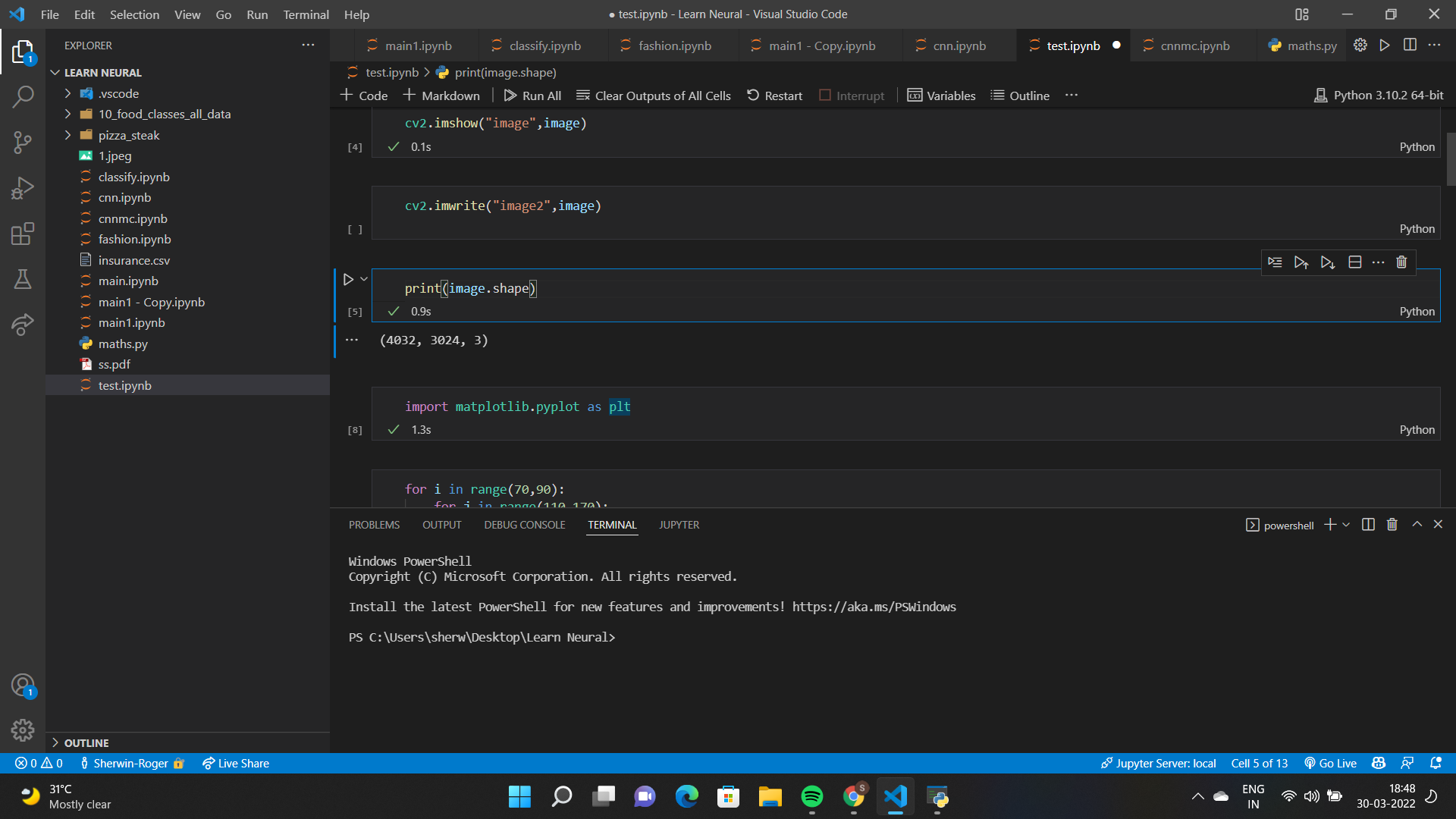Run the print(image.shape) cell

point(348,280)
